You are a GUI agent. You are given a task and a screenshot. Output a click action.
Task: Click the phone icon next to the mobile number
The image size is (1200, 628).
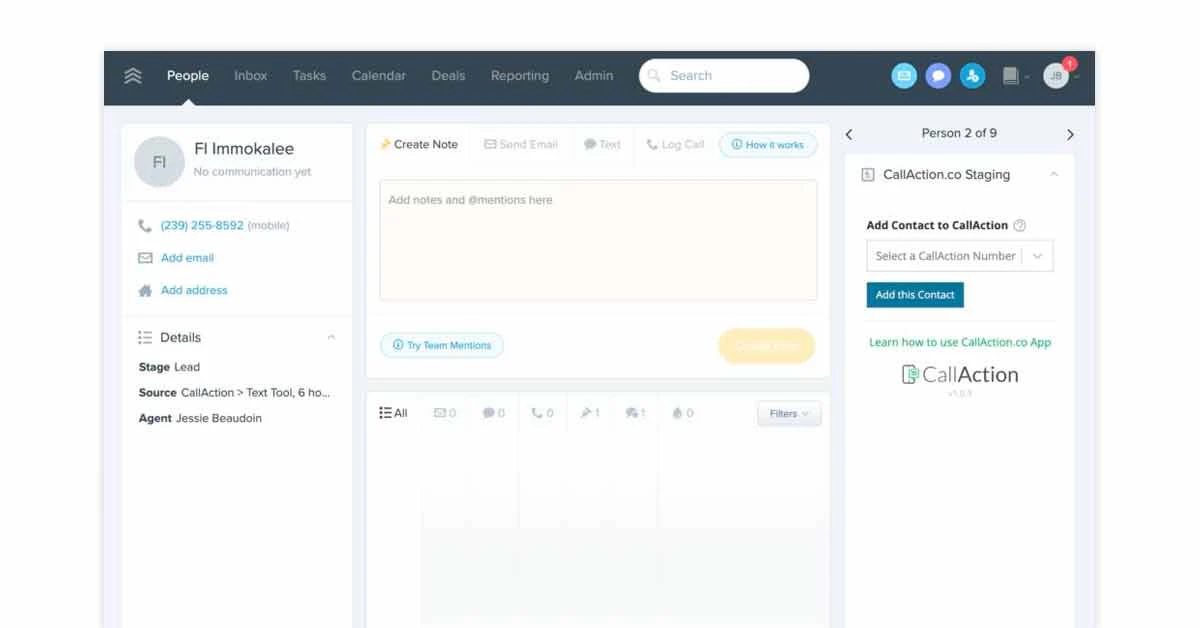[x=143, y=225]
